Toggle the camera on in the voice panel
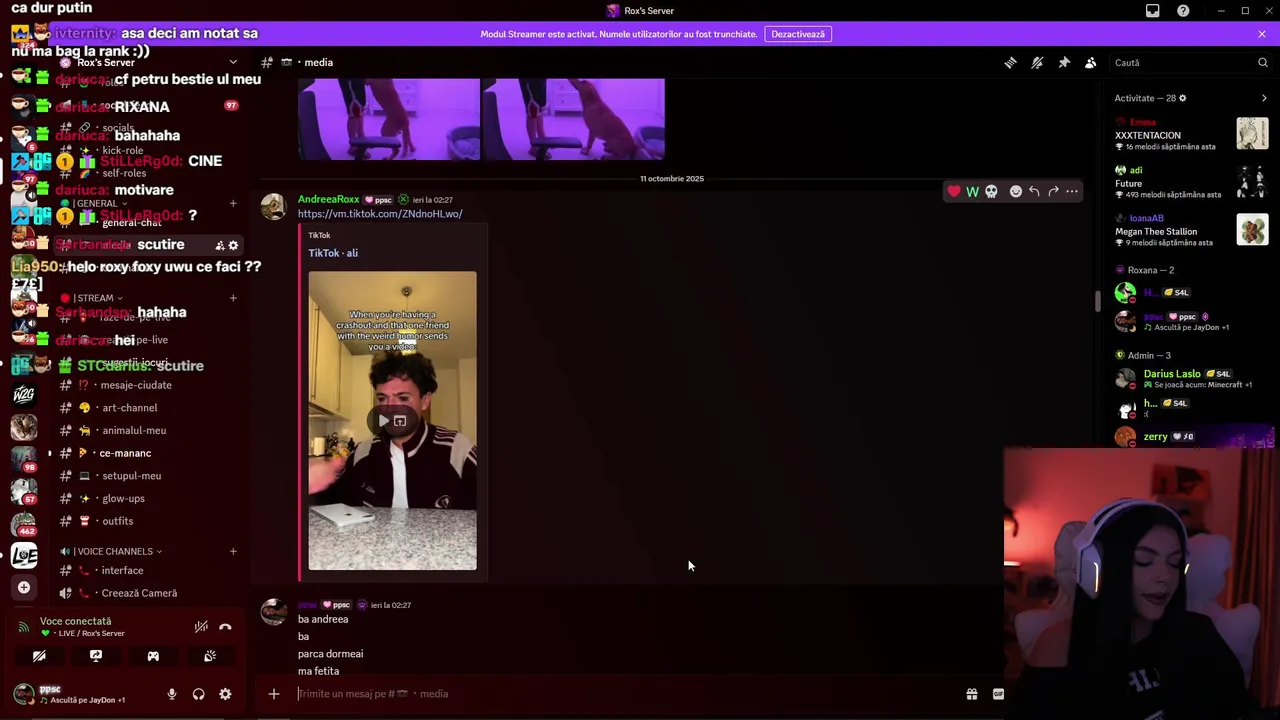The width and height of the screenshot is (1280, 720). [39, 656]
